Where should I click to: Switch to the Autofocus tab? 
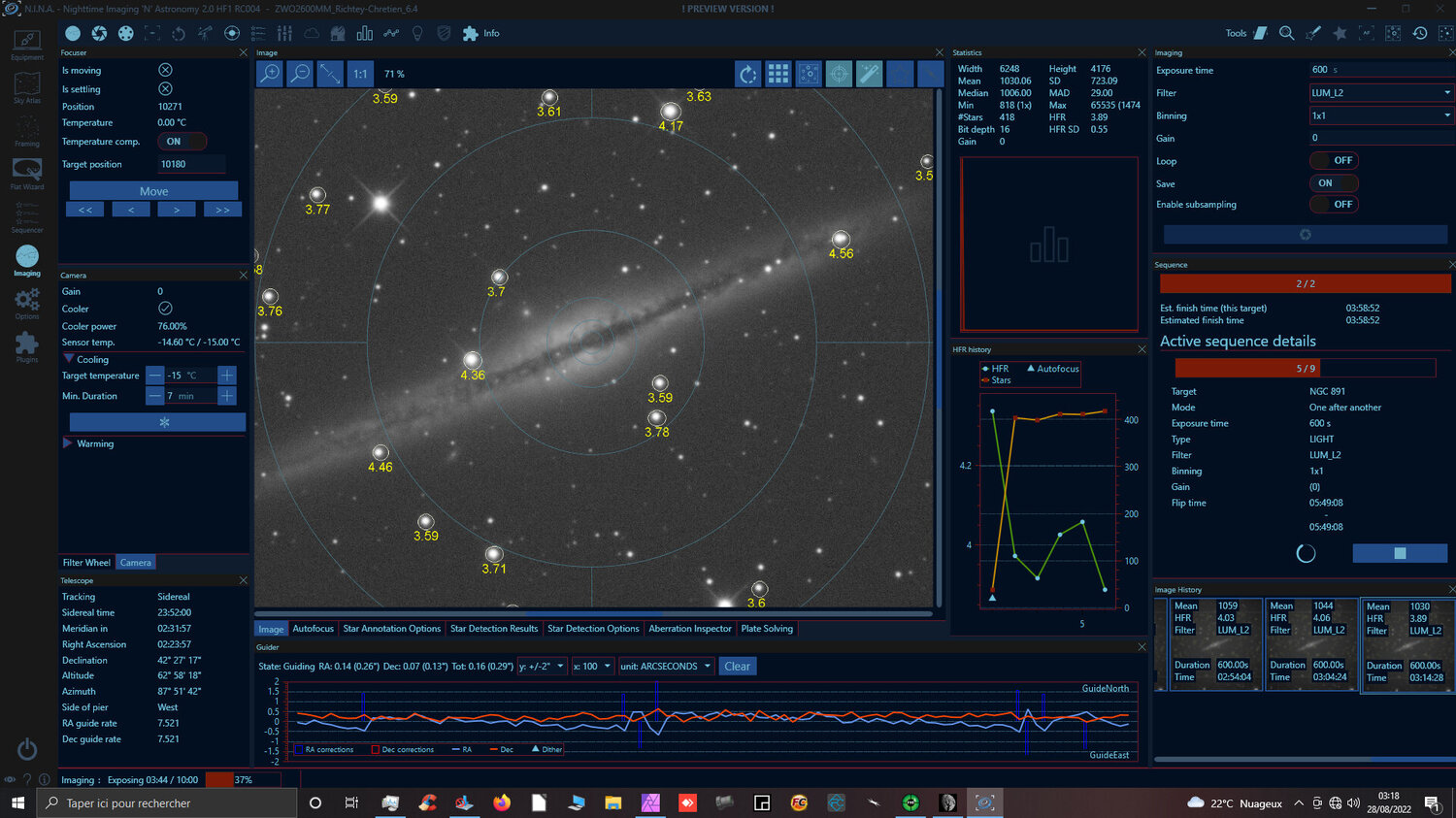click(x=313, y=629)
